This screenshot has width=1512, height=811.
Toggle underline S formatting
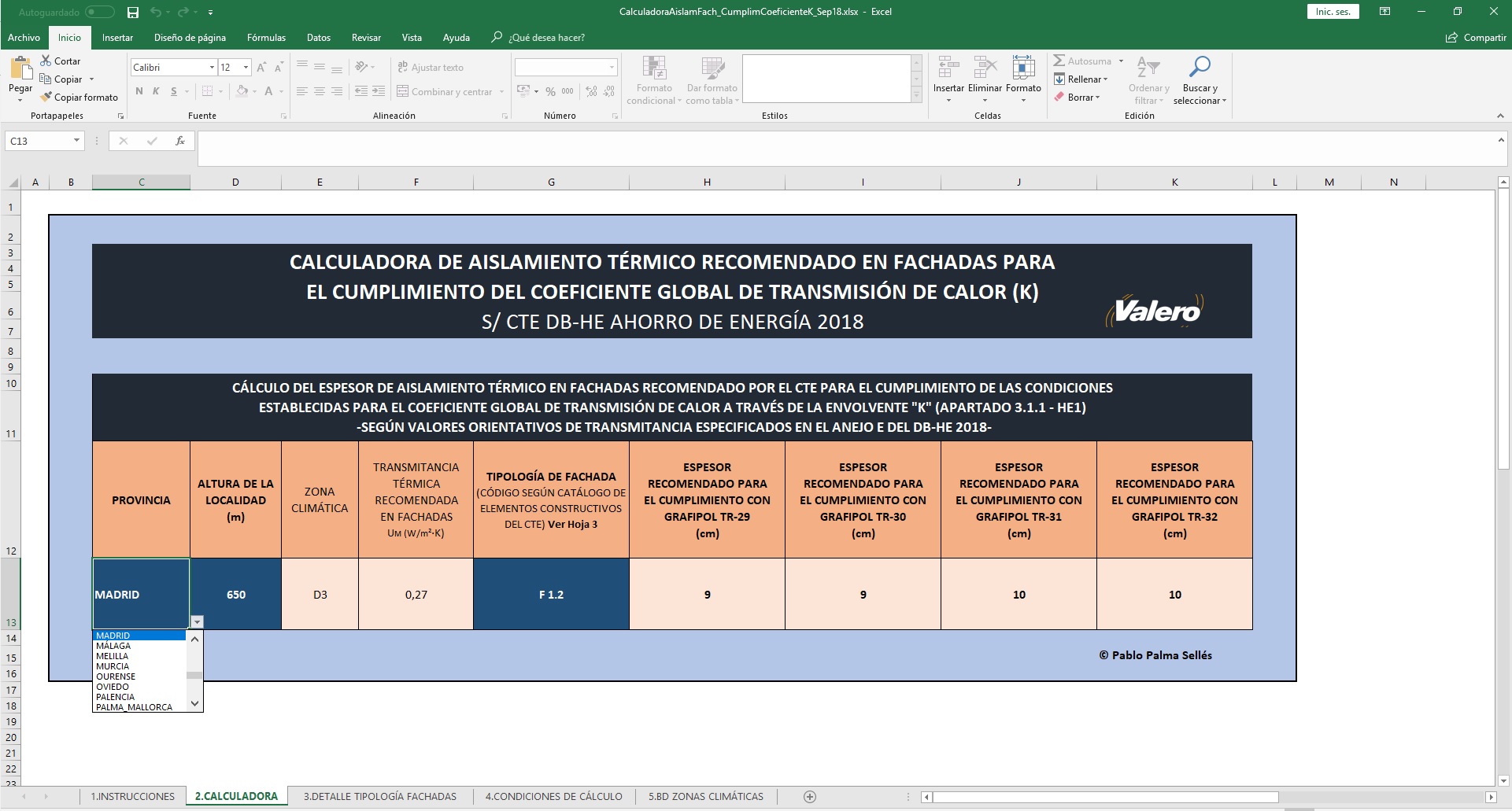coord(174,91)
